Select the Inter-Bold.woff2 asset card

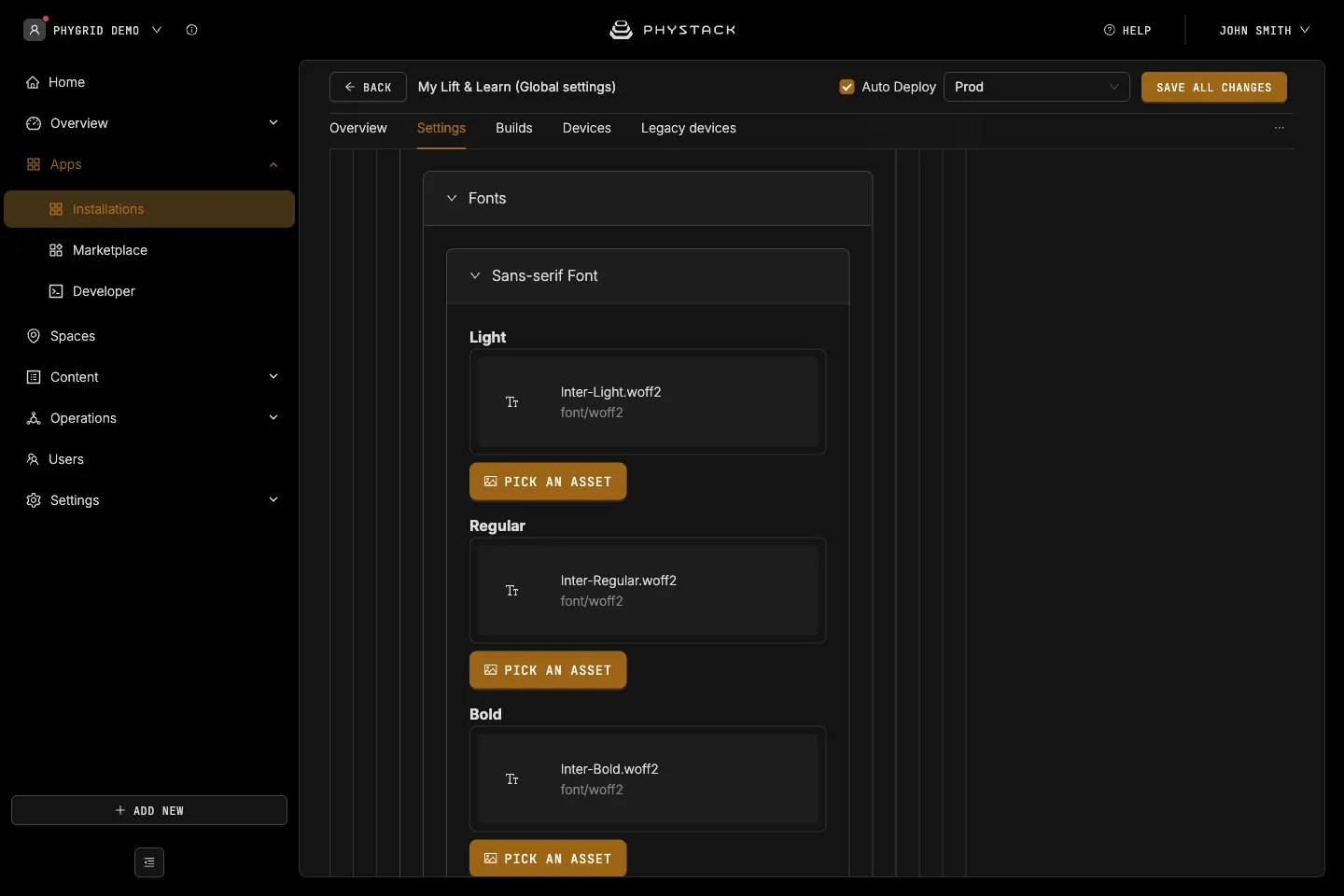pyautogui.click(x=648, y=779)
